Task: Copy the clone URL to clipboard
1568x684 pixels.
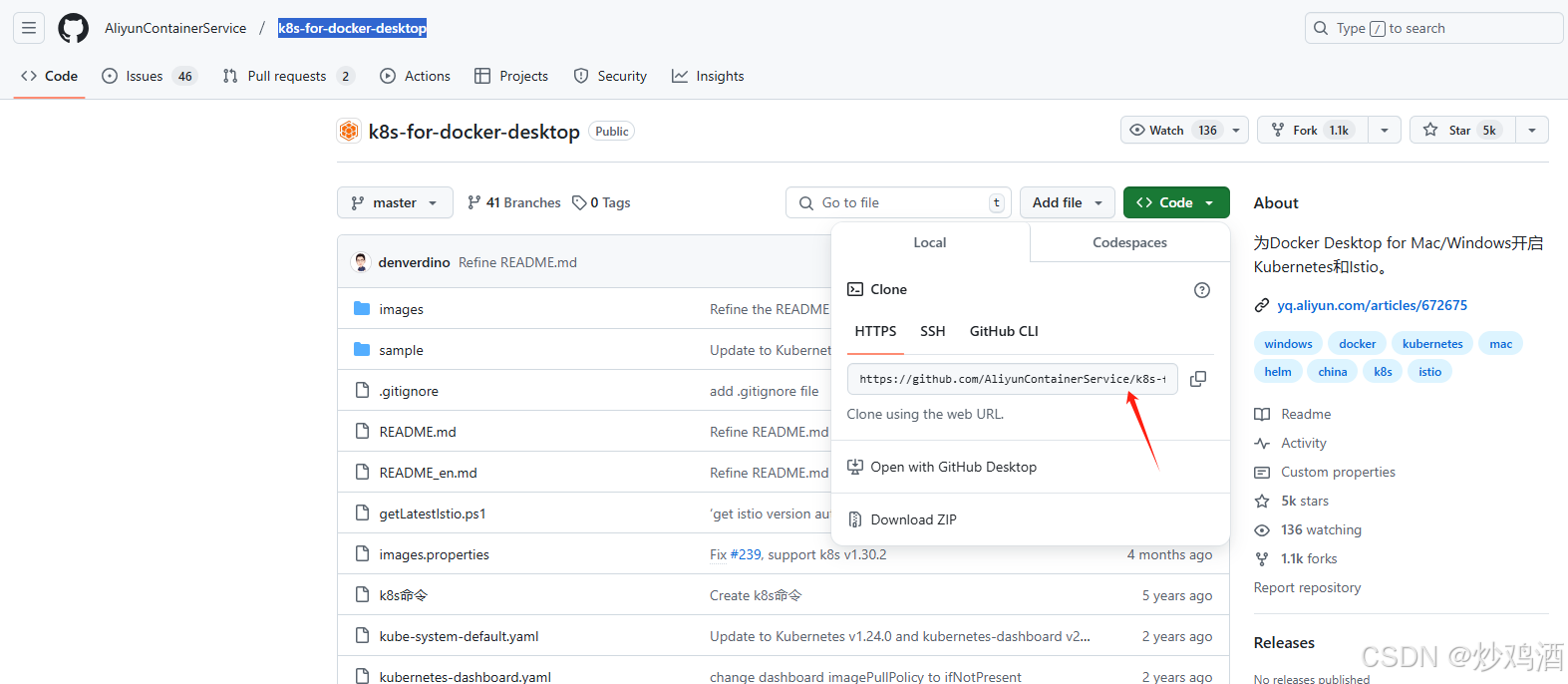Action: coord(1198,379)
